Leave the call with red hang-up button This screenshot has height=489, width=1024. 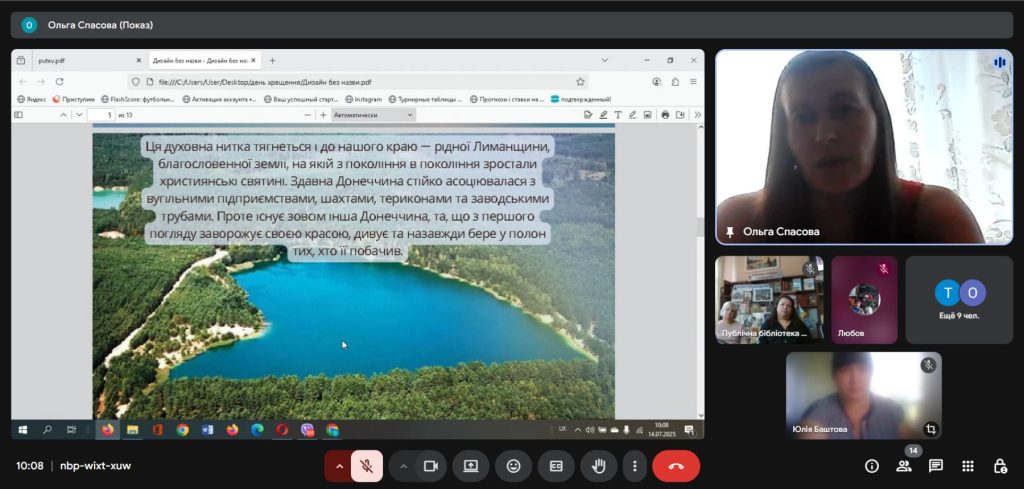676,466
